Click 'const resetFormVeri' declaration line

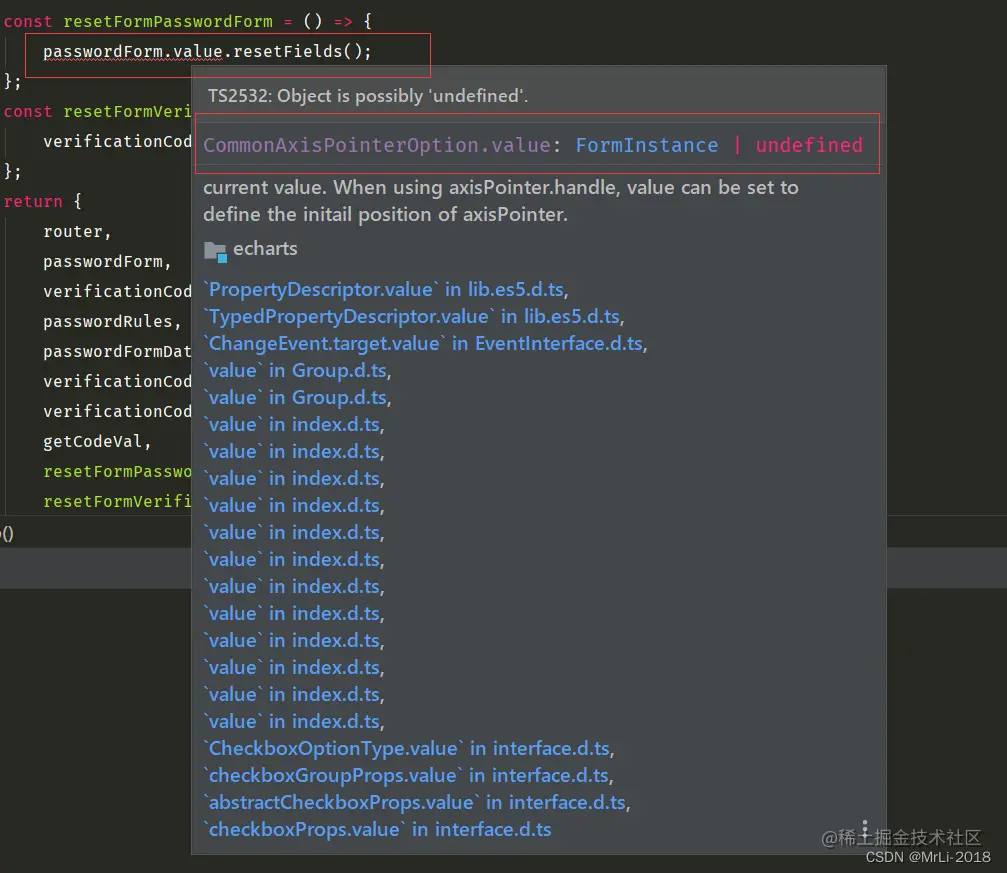tap(97, 111)
